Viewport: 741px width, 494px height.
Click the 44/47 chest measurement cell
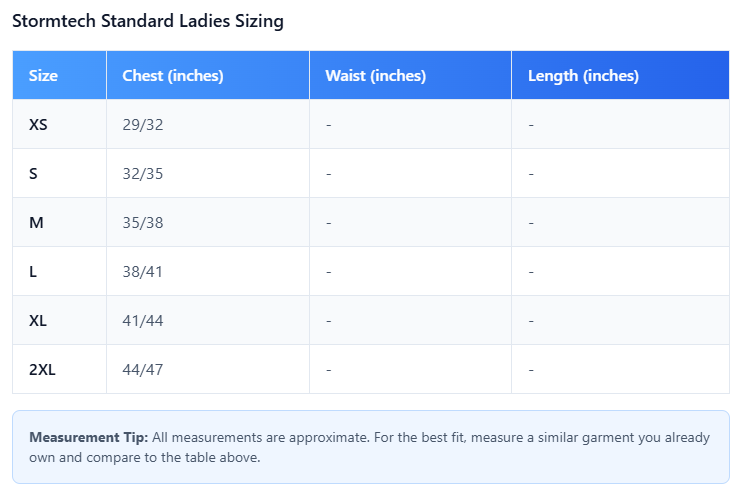click(x=208, y=369)
